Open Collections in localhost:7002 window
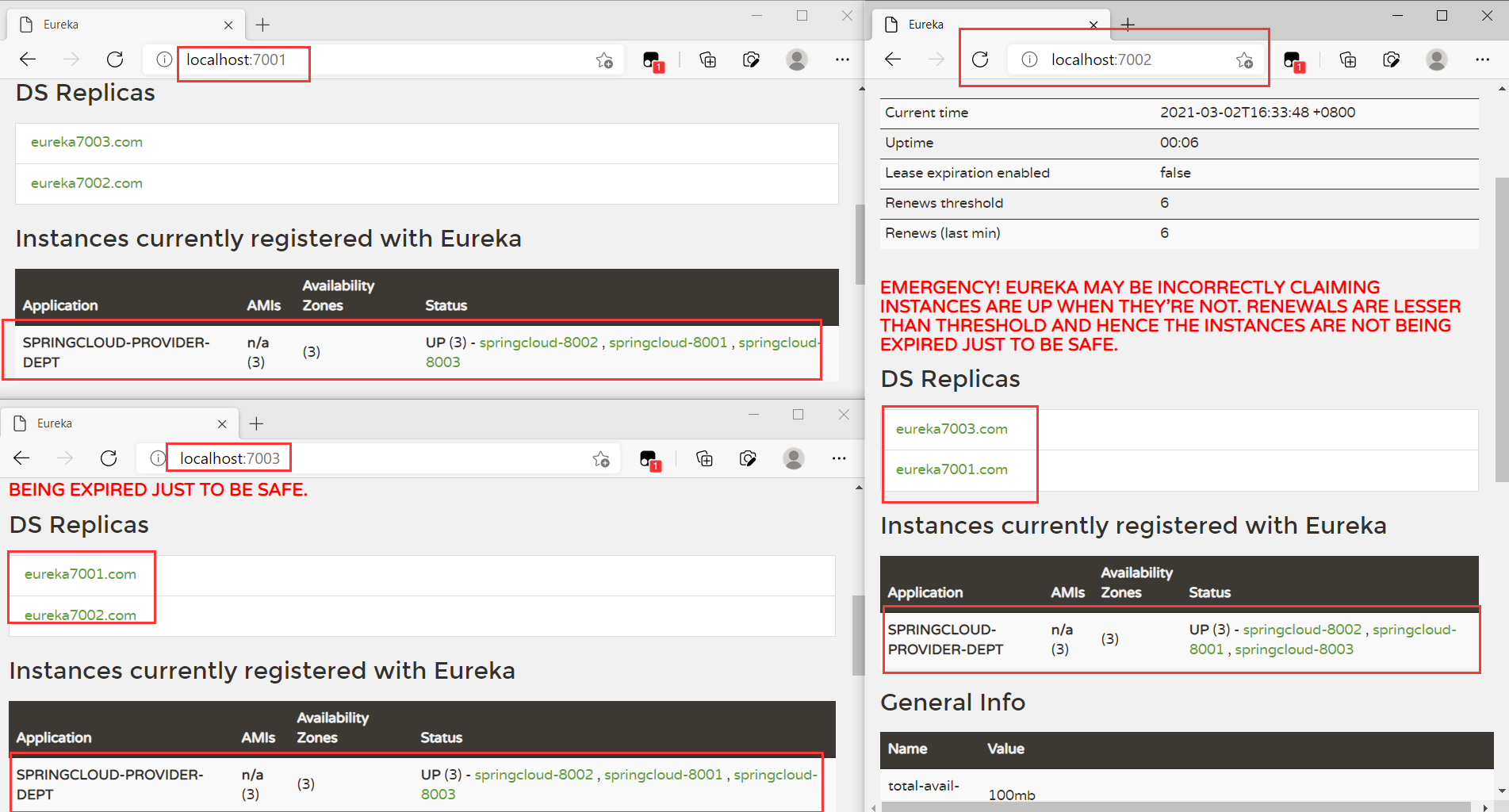 (x=1347, y=59)
